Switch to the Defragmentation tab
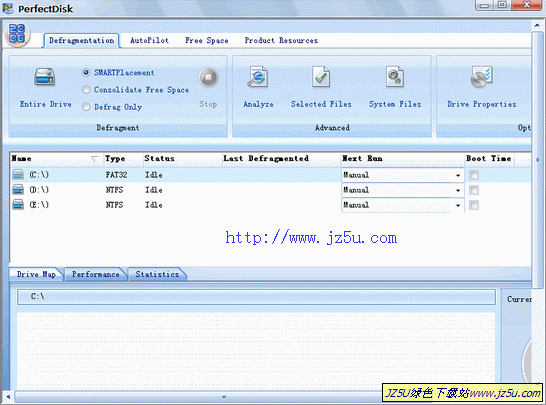The width and height of the screenshot is (546, 405). point(81,40)
